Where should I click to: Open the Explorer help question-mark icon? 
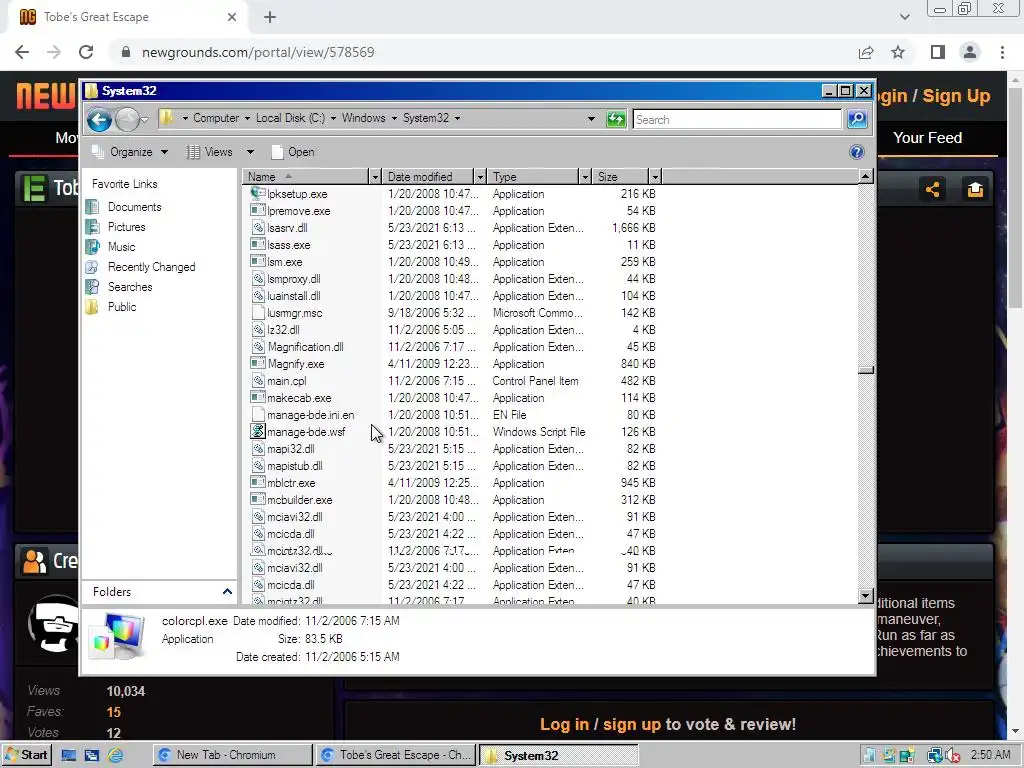[x=856, y=152]
